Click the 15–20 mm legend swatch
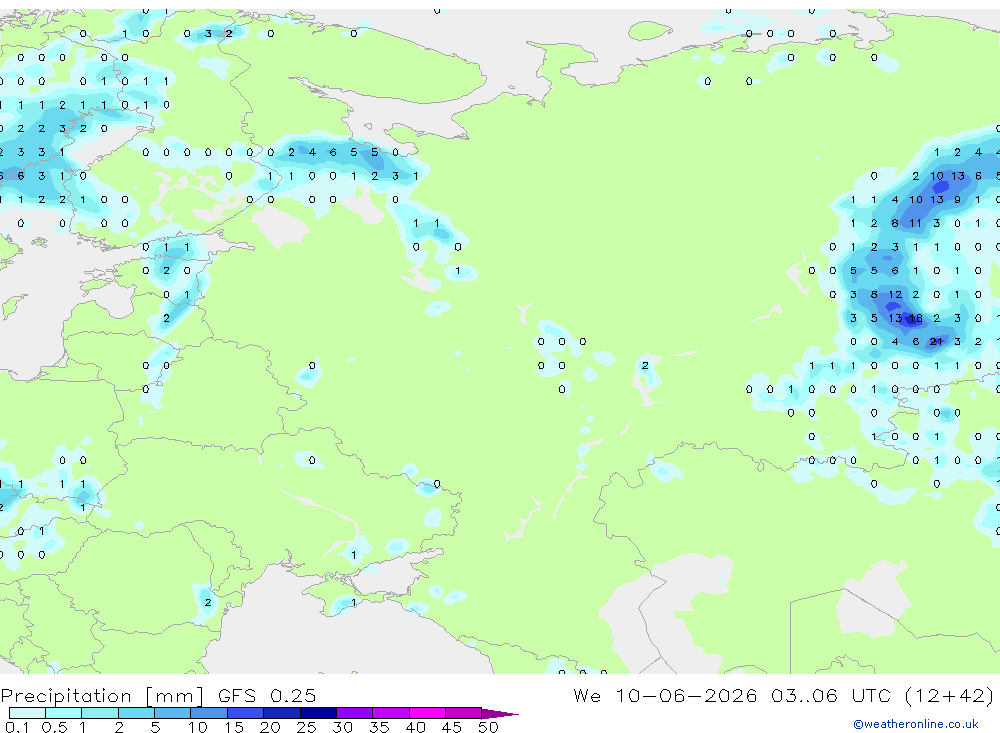Viewport: 1000px width, 733px height. pyautogui.click(x=246, y=713)
